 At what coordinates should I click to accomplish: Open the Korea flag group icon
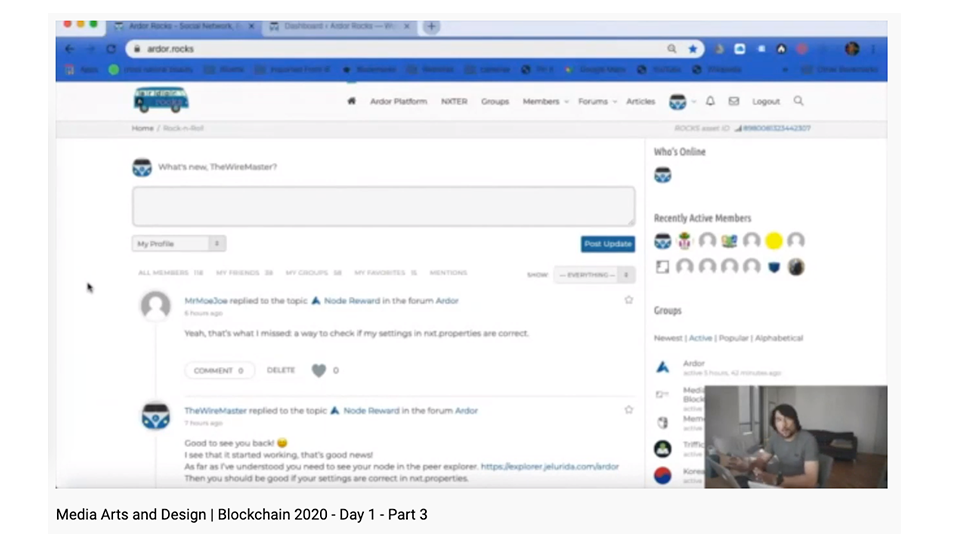[662, 475]
